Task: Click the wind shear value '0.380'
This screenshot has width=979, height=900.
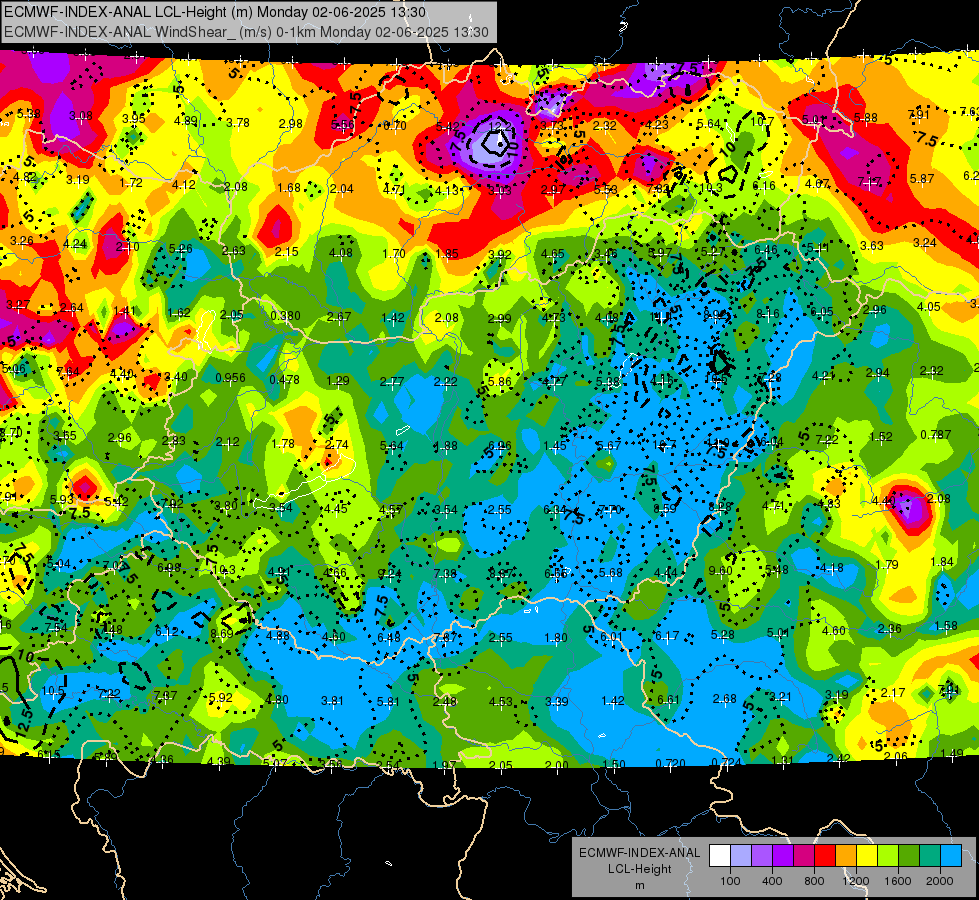Action: pos(285,315)
